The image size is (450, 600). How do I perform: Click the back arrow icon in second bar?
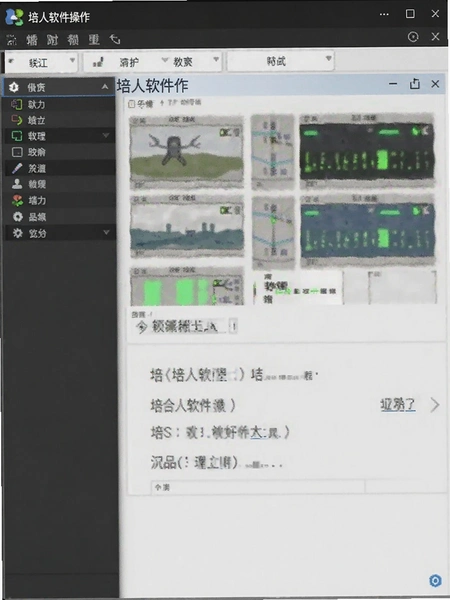(115, 39)
